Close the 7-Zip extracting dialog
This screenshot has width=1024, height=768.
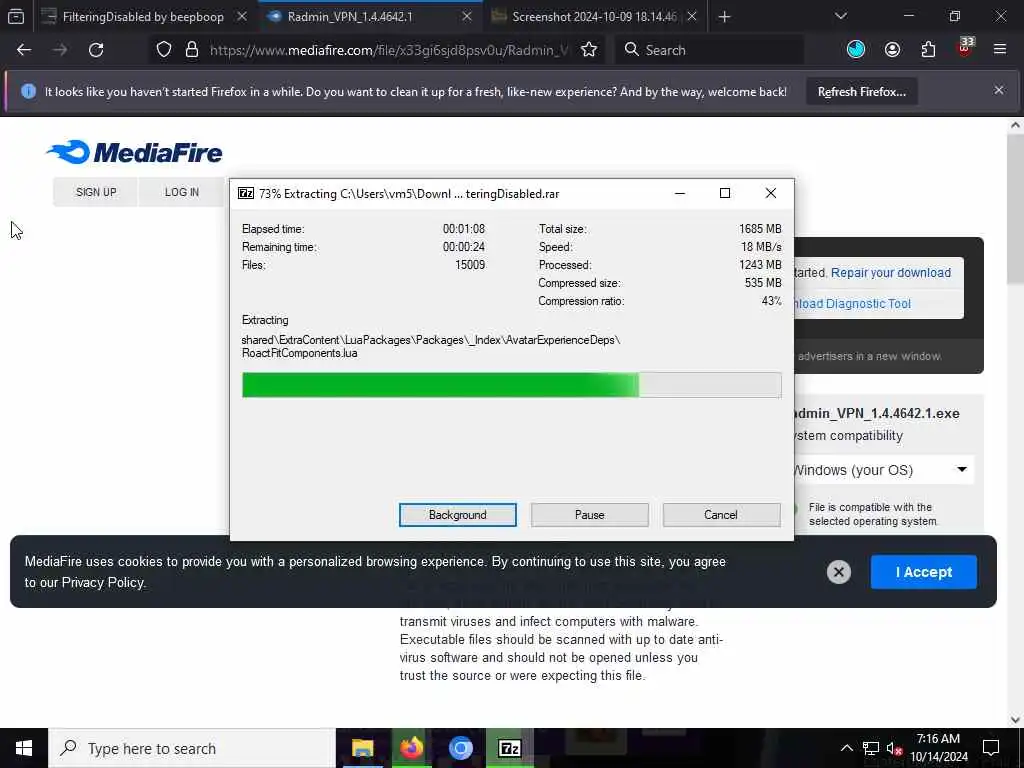tap(771, 193)
